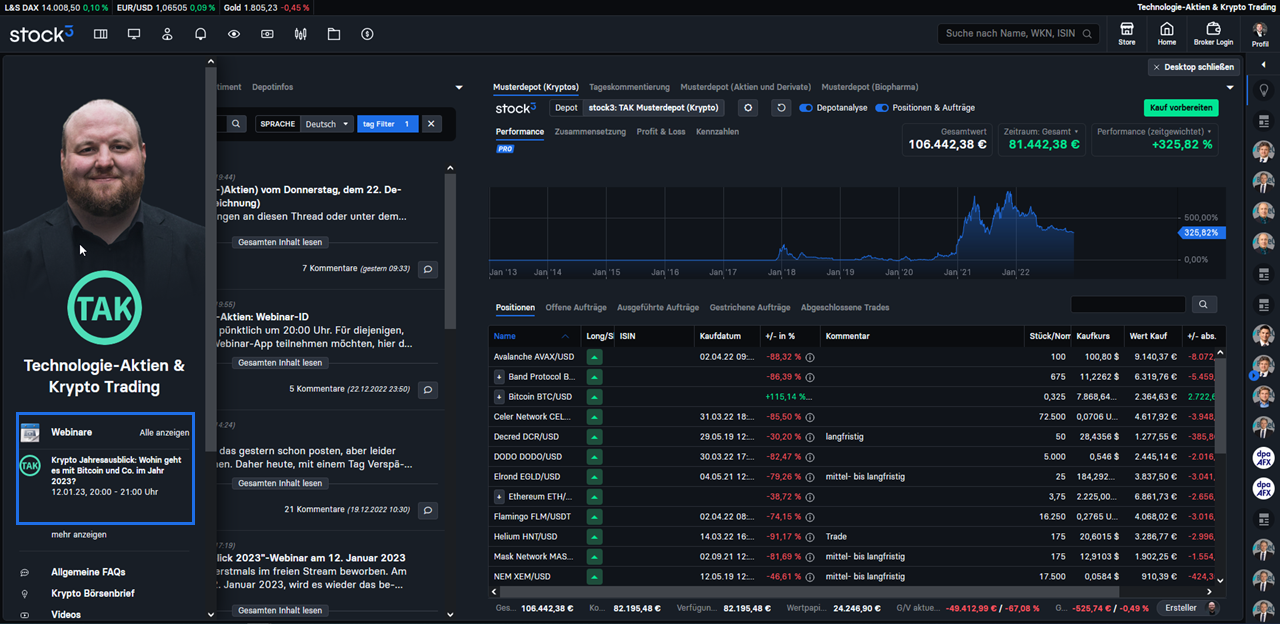Open the comment bubble for the 5 Kommentare post
This screenshot has height=624, width=1280.
(x=428, y=389)
